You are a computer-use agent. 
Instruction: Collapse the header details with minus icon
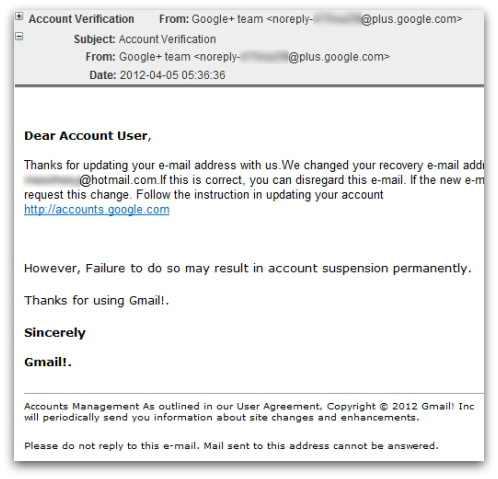click(19, 36)
